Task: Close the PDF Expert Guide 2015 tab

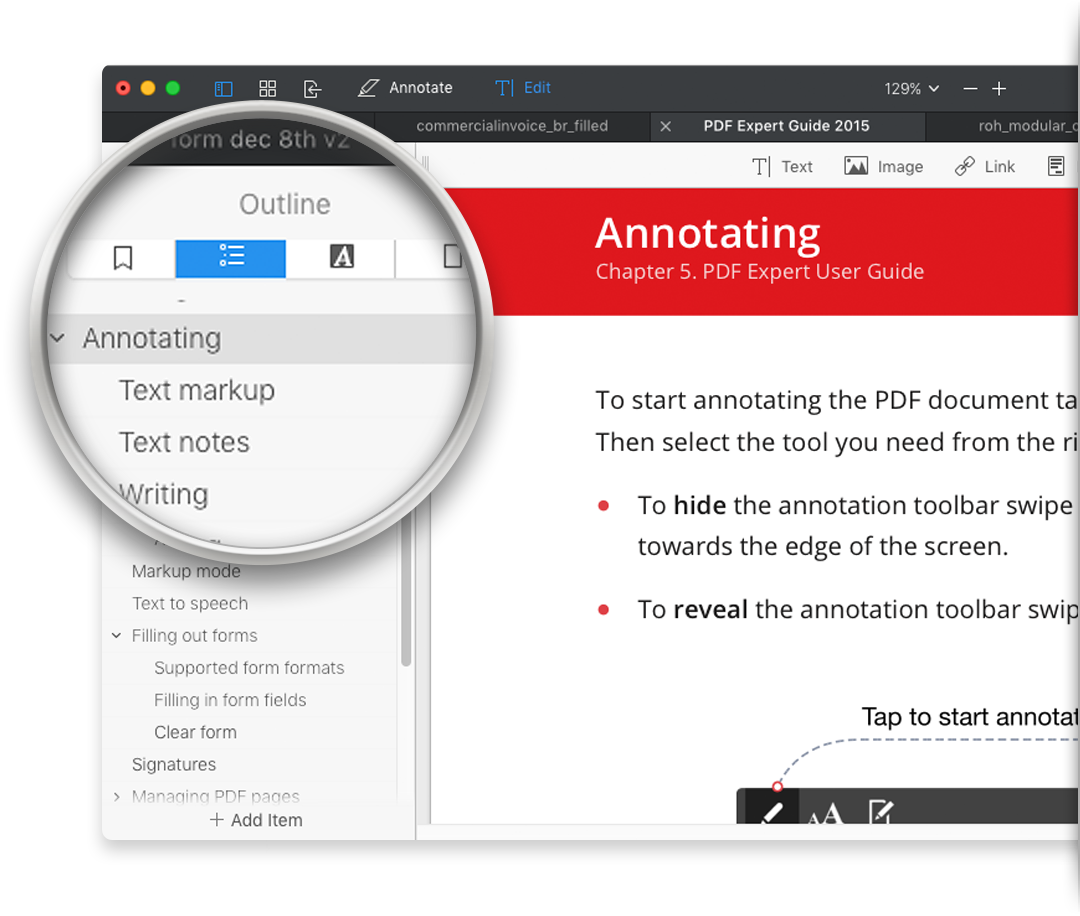Action: [665, 127]
